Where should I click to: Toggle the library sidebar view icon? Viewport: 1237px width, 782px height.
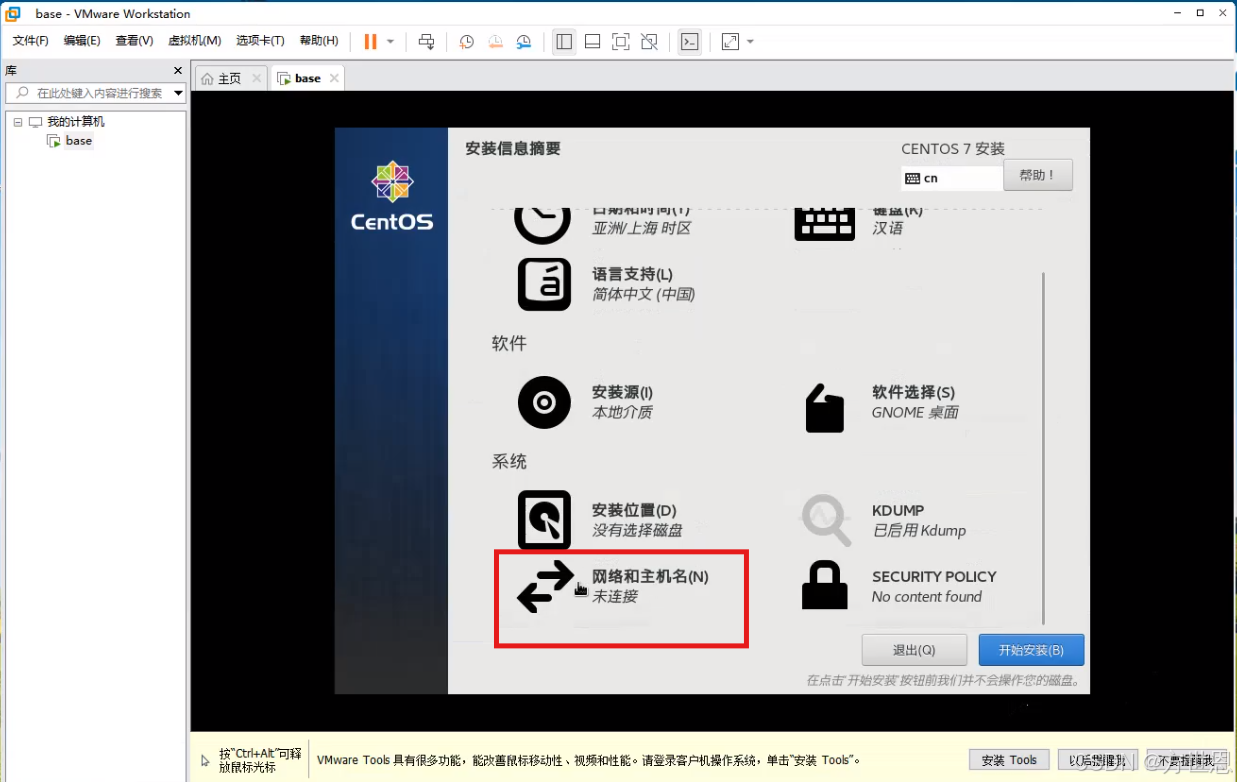click(x=564, y=41)
